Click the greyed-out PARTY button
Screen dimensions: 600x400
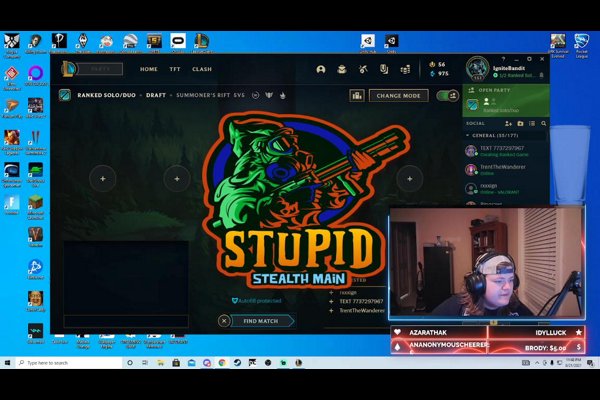point(100,69)
